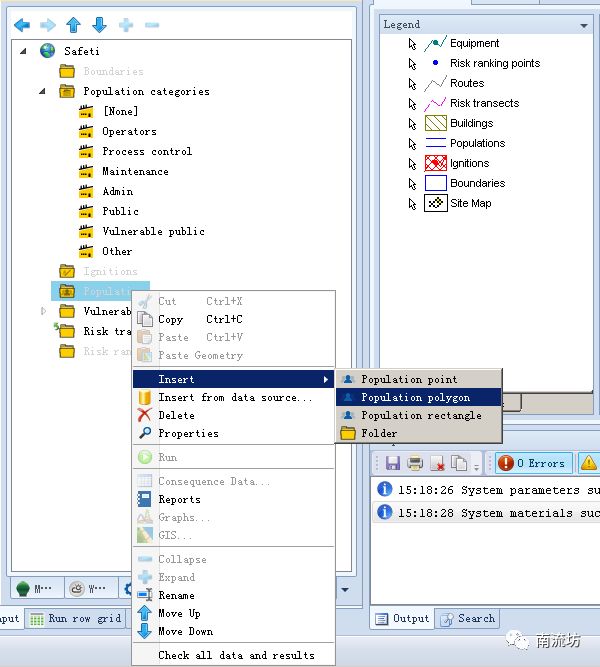Screen dimensions: 600x667
Task: Click the Site Map legend symbol
Action: pos(436,203)
